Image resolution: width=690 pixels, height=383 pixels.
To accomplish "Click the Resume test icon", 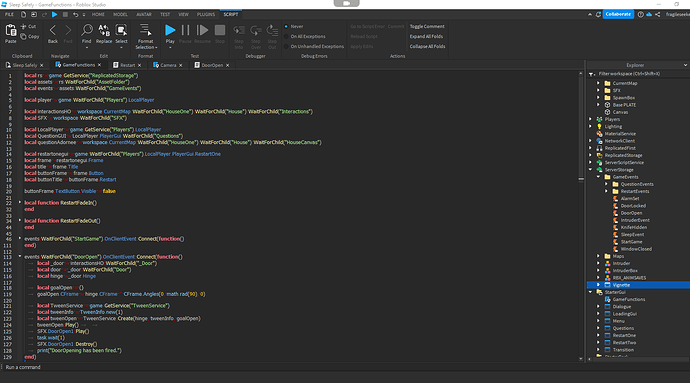I will tap(202, 30).
